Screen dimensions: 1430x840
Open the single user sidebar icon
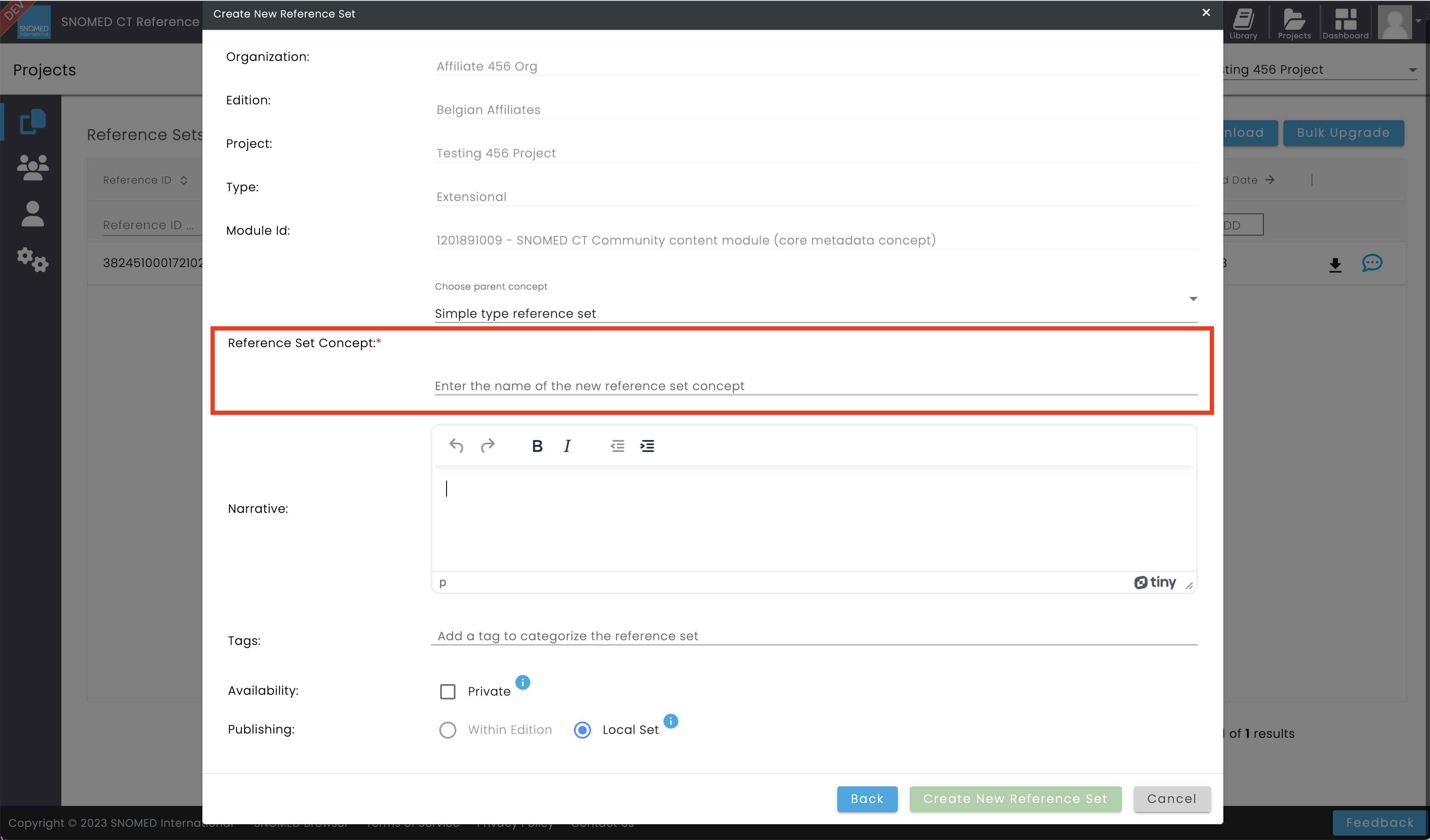(32, 214)
